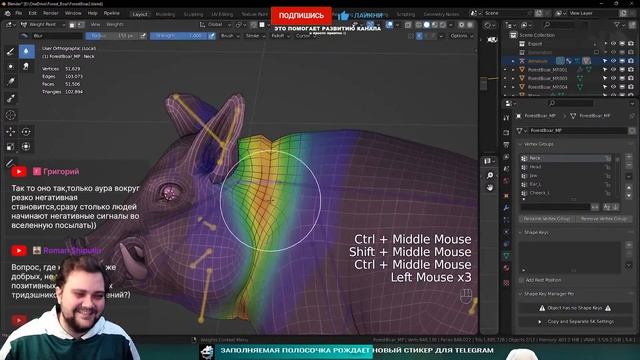The width and height of the screenshot is (640, 360).
Task: Select the Annotate pencil tool
Action: (x=10, y=163)
